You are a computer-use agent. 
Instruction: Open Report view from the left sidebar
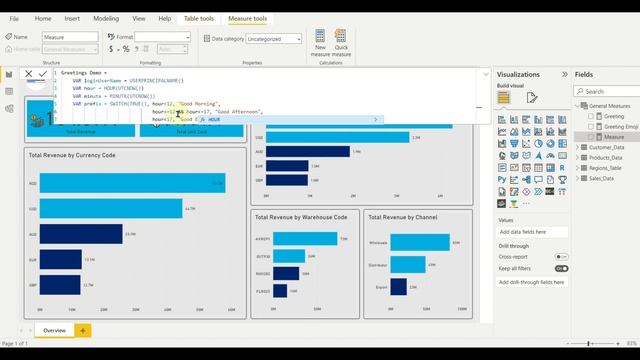click(x=9, y=74)
